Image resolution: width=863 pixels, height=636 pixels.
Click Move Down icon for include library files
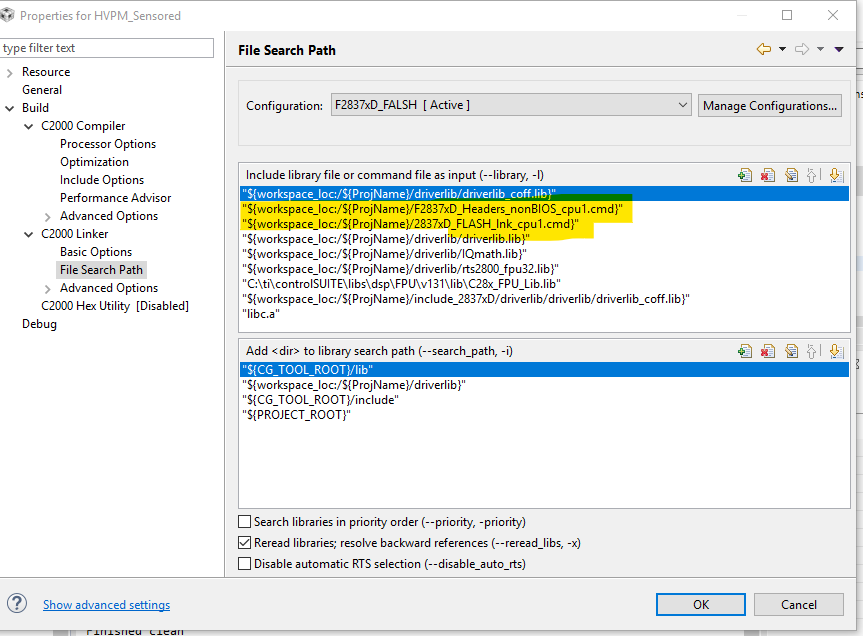point(835,175)
